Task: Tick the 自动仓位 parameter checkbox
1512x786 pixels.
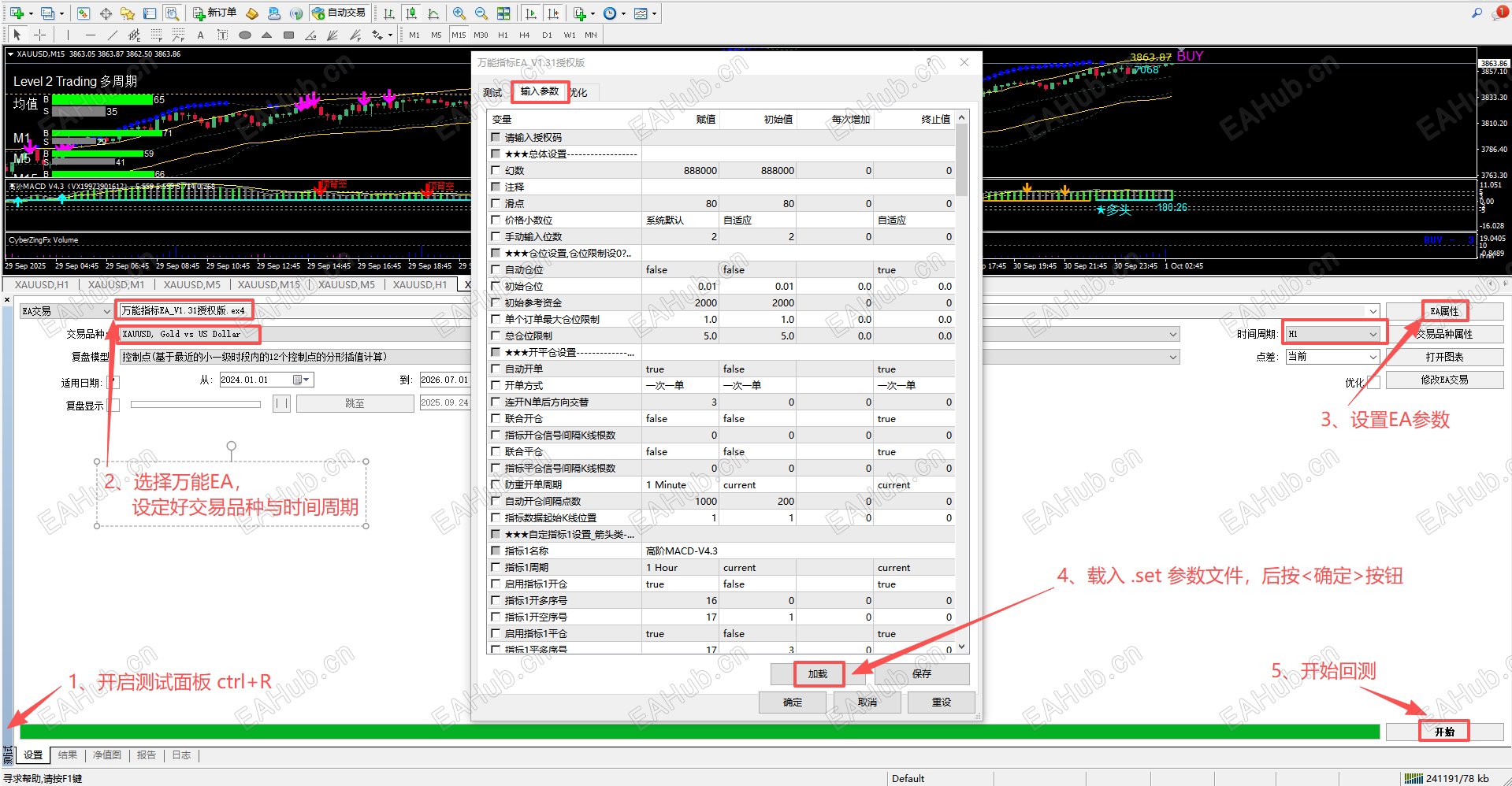Action: click(x=496, y=269)
